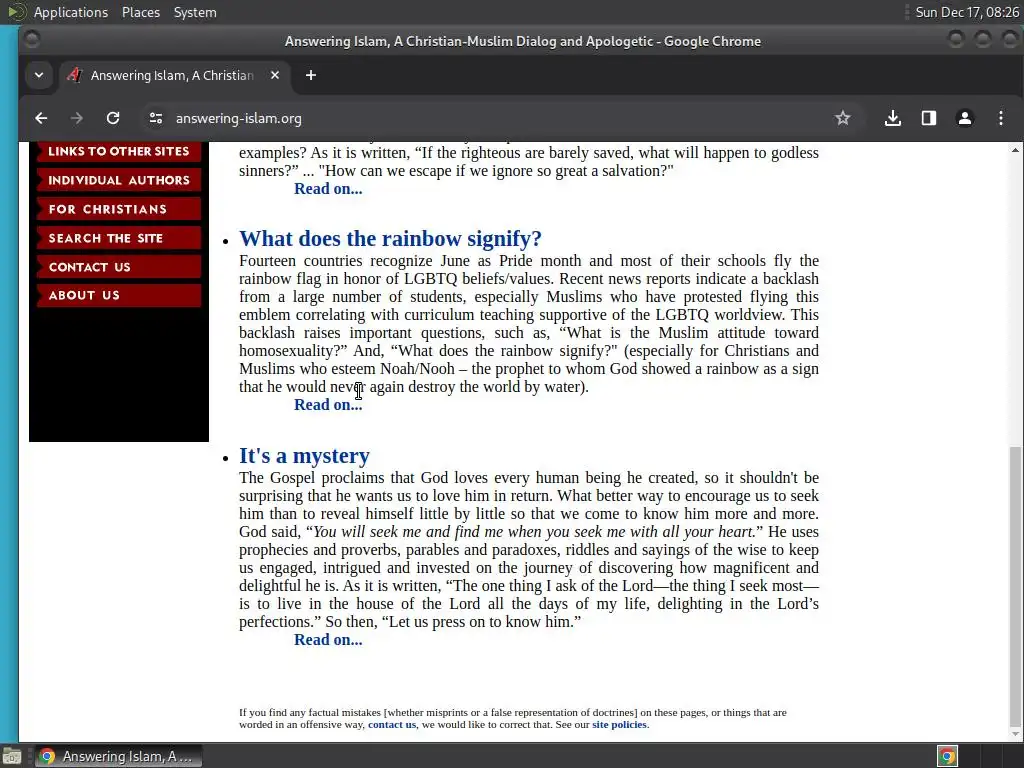Image resolution: width=1024 pixels, height=768 pixels.
Task: Click the clock showing Sun Dec 17
Action: pos(967,12)
